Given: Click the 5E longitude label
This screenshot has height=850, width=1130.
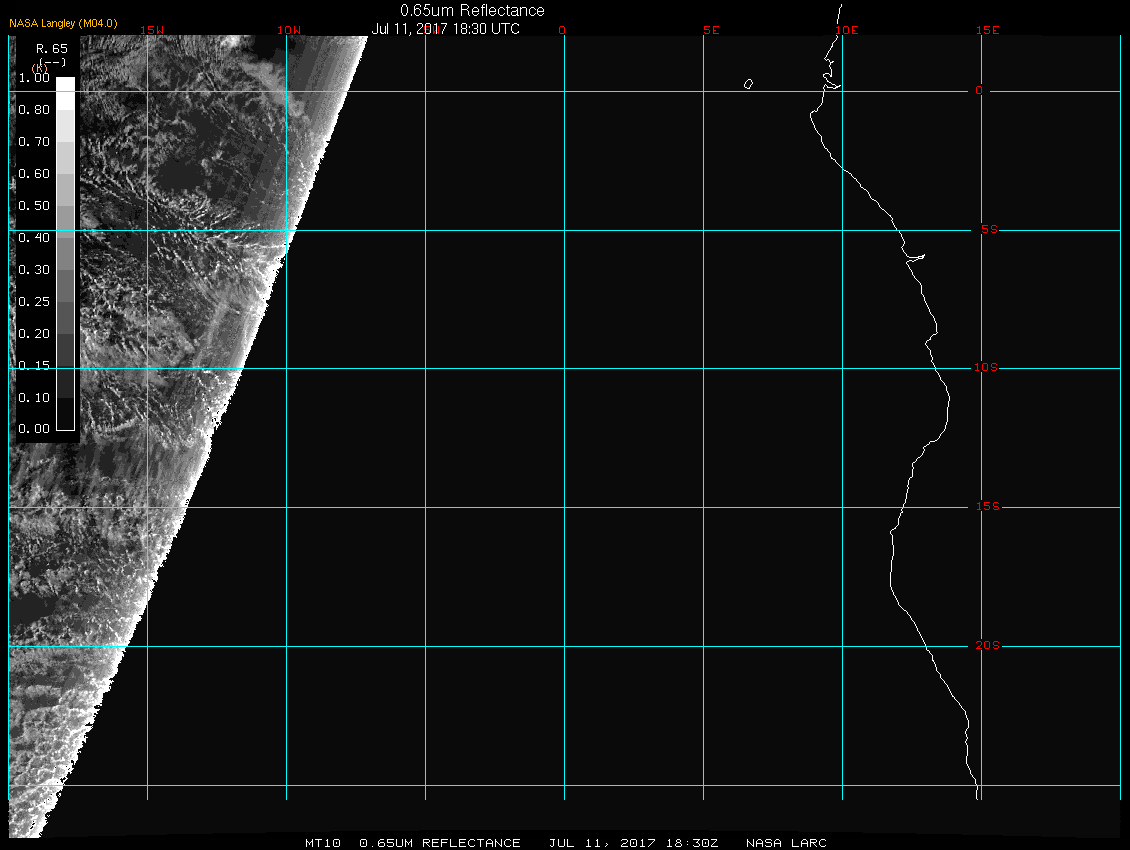Looking at the screenshot, I should click(x=711, y=30).
